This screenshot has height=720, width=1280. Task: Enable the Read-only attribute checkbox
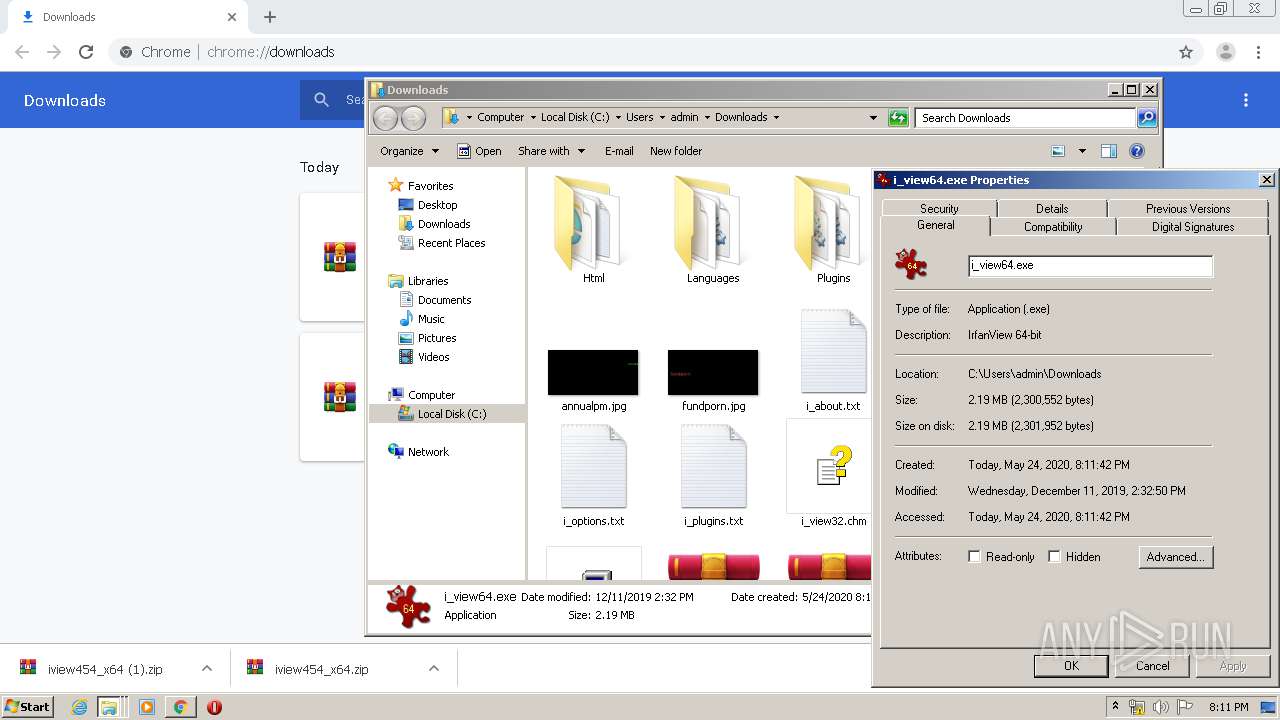click(974, 557)
